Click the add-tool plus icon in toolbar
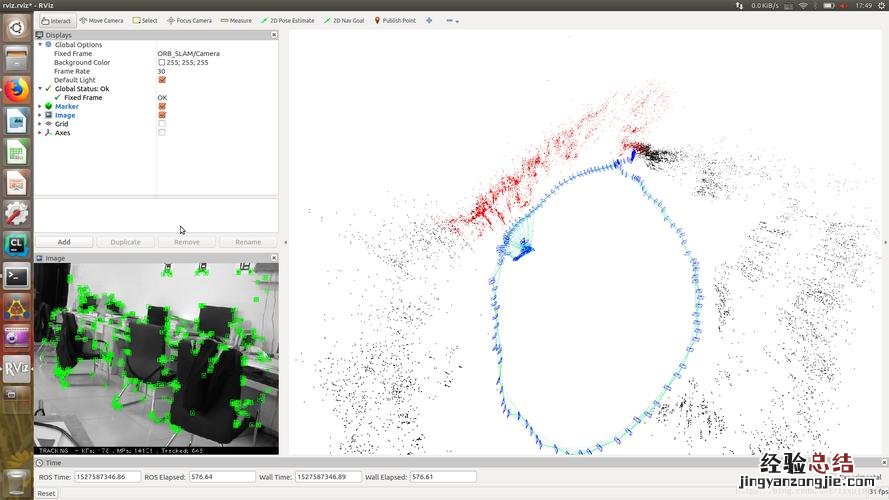Image resolution: width=889 pixels, height=500 pixels. 429,20
